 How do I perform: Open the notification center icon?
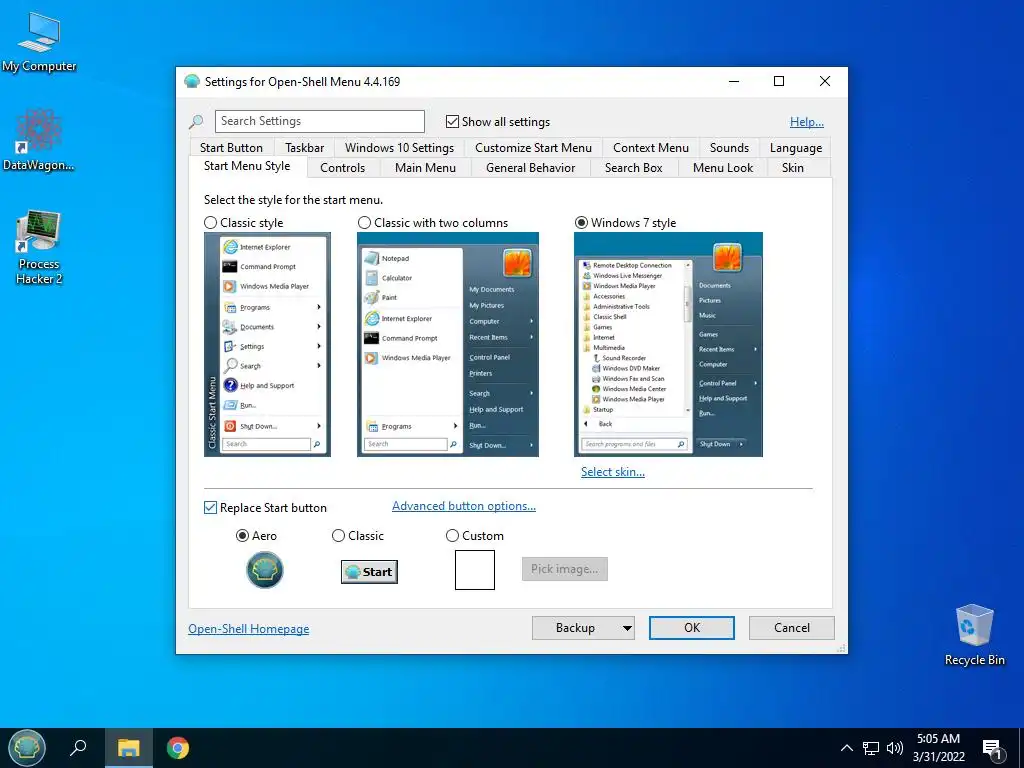992,749
